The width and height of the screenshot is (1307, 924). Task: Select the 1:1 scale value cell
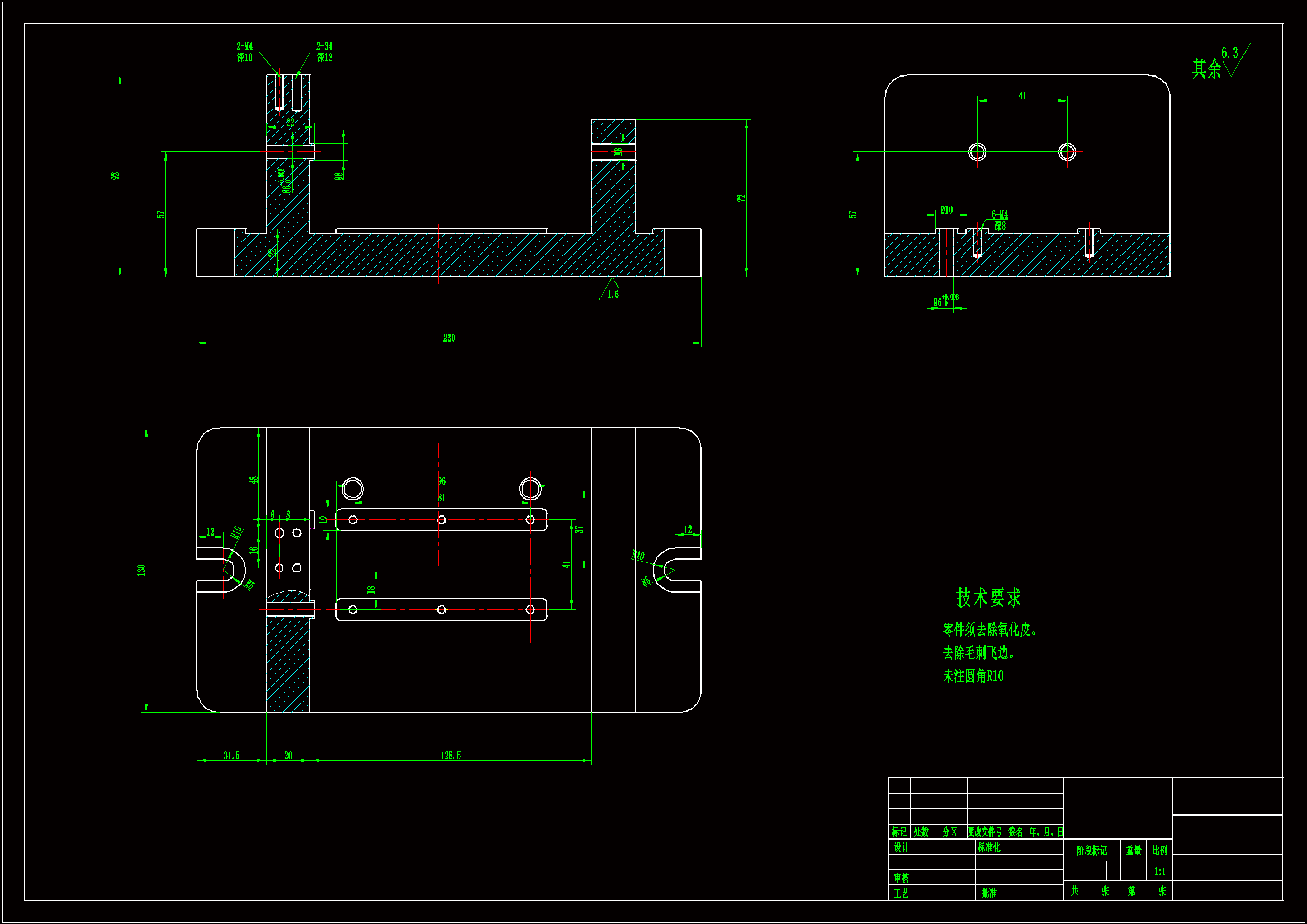(1159, 871)
